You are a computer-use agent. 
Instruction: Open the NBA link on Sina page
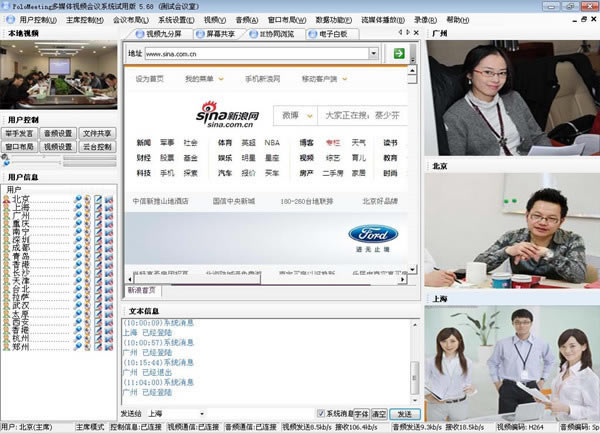[x=272, y=143]
